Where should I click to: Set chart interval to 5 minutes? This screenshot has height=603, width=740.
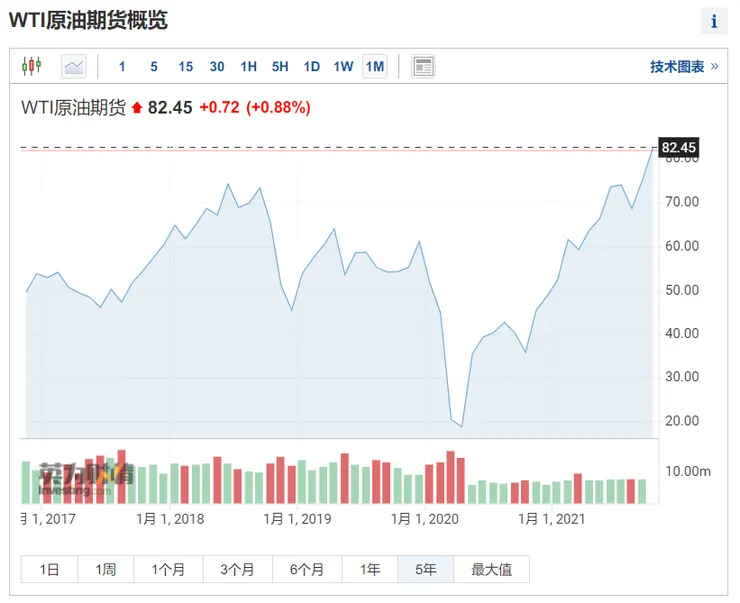pos(154,67)
